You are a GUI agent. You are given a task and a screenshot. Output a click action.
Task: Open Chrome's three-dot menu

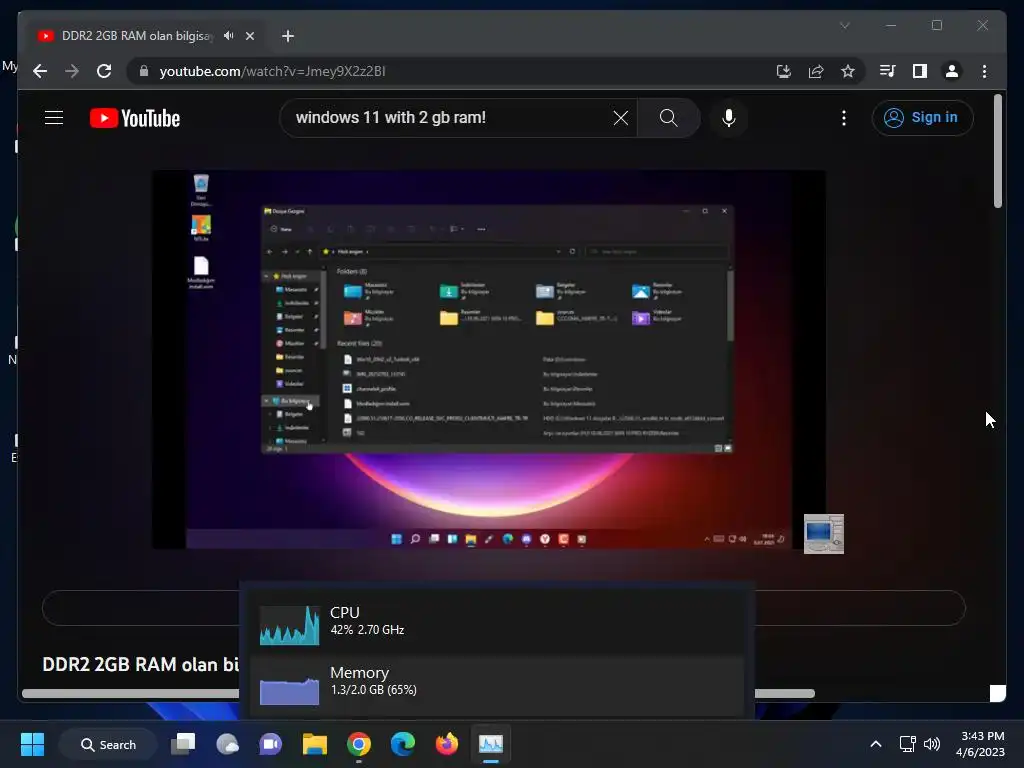click(x=984, y=71)
